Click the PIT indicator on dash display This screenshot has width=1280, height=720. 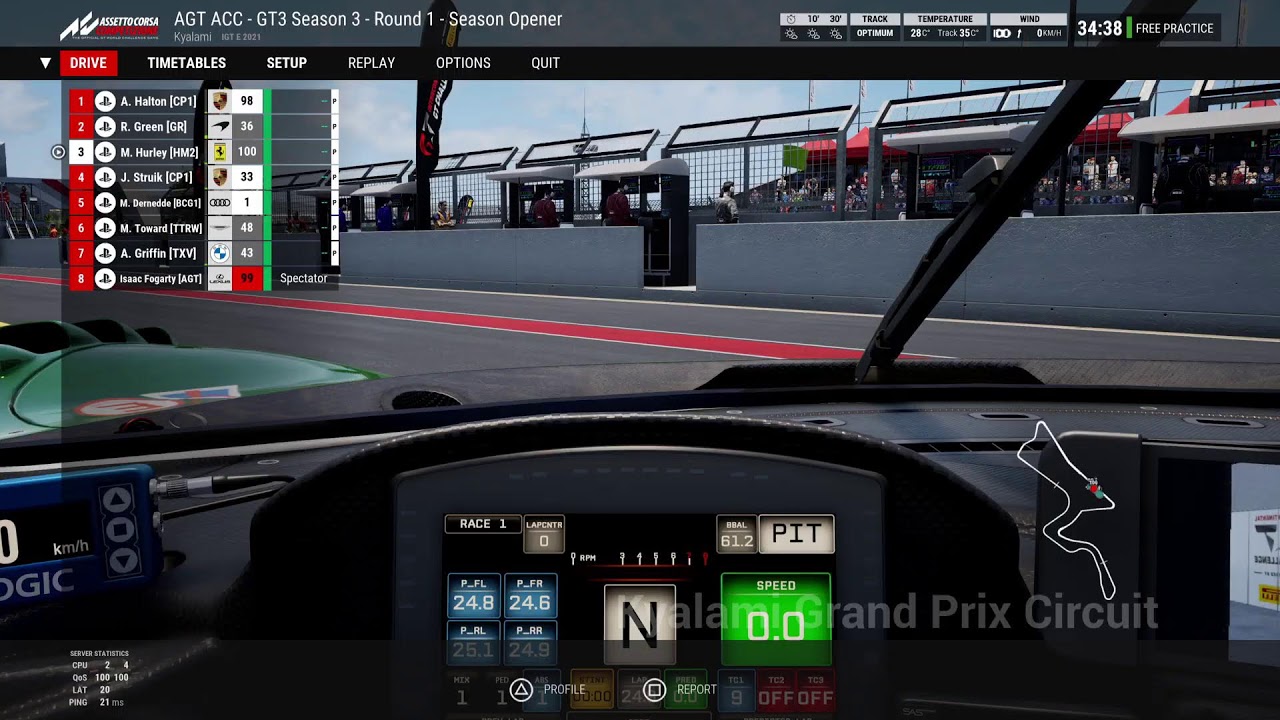pyautogui.click(x=796, y=534)
